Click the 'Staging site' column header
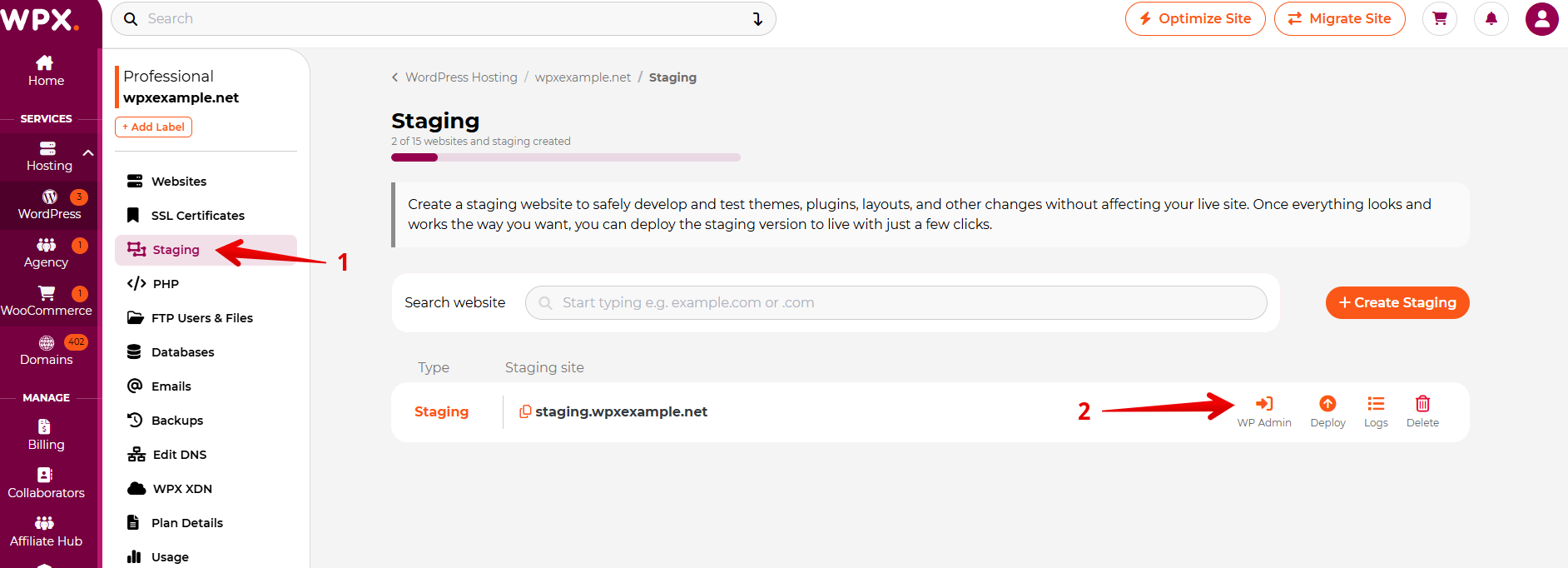The width and height of the screenshot is (1568, 568). click(x=544, y=367)
